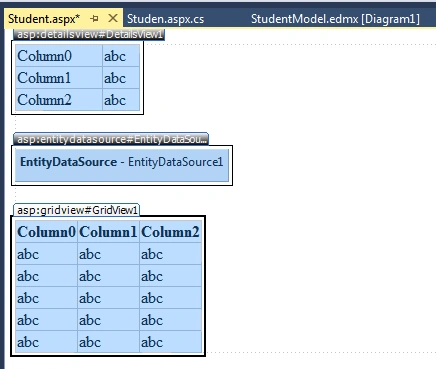Click the asp:entitydatasource tag label
This screenshot has height=369, width=436.
tap(111, 139)
